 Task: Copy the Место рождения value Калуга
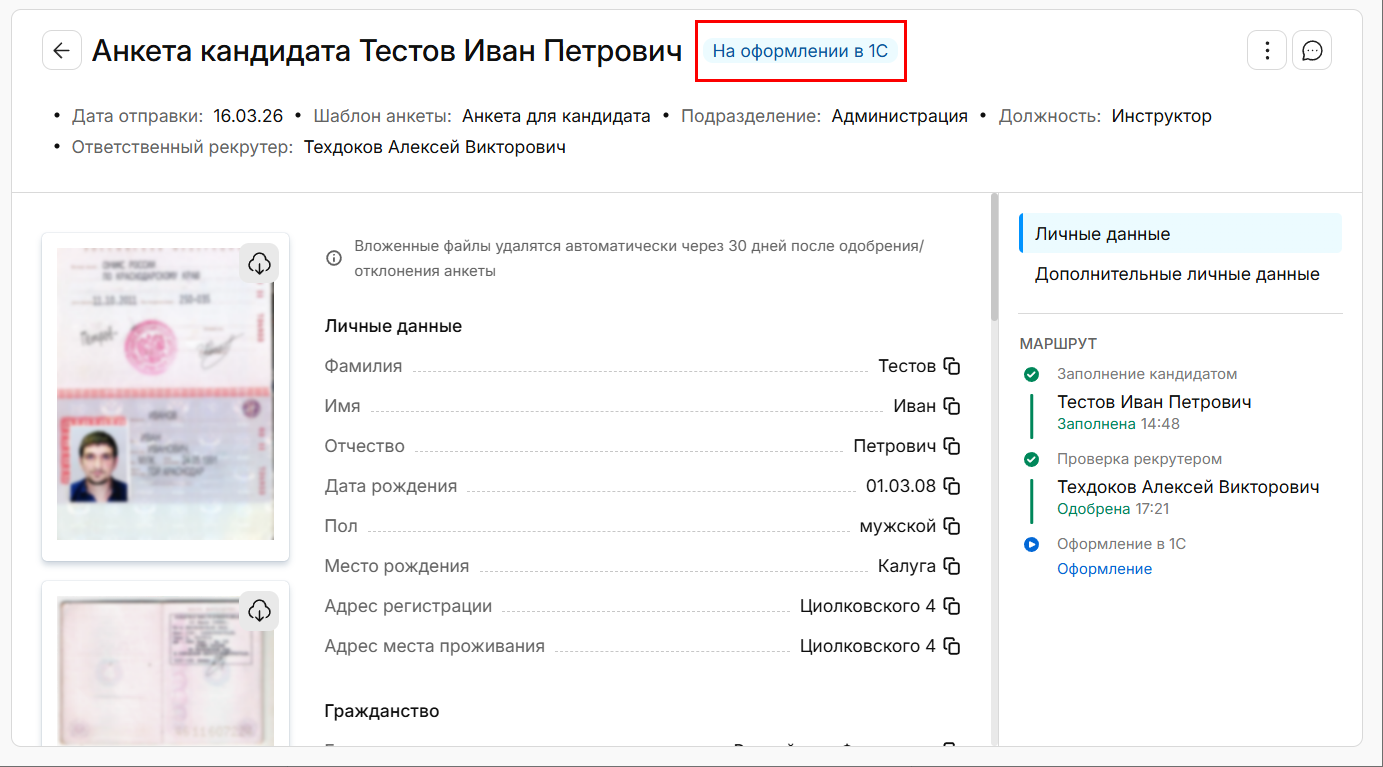(x=952, y=566)
